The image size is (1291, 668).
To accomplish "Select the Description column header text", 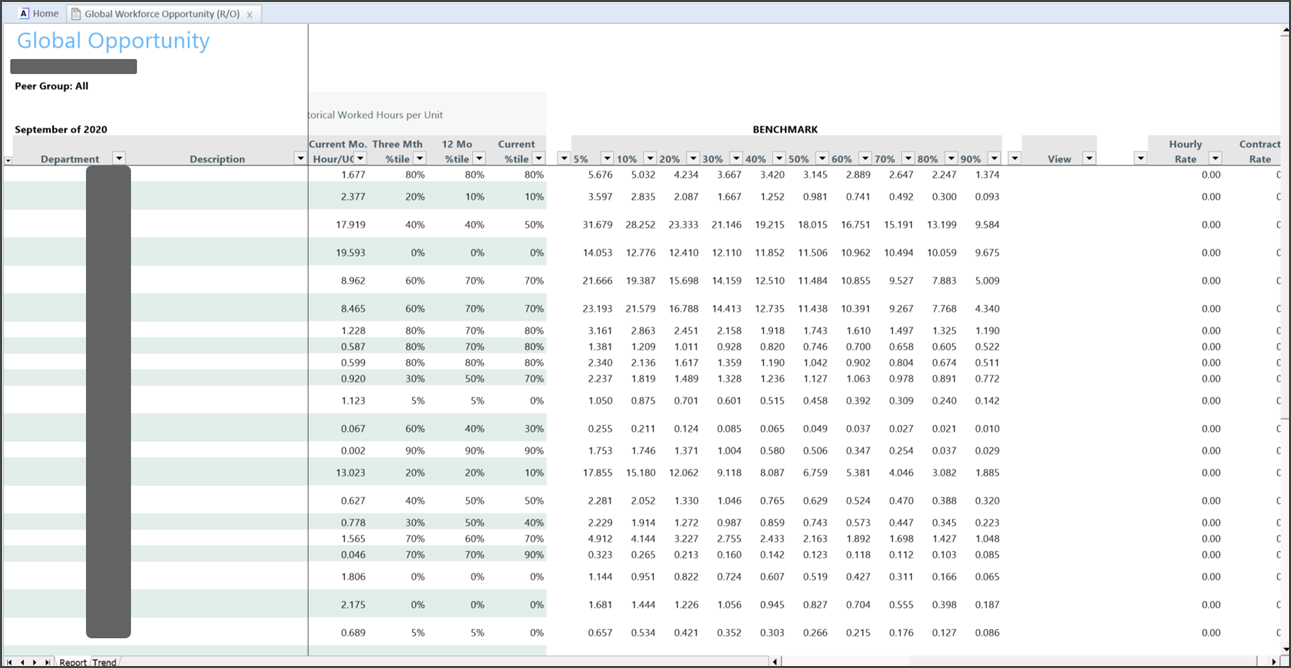I will point(217,159).
